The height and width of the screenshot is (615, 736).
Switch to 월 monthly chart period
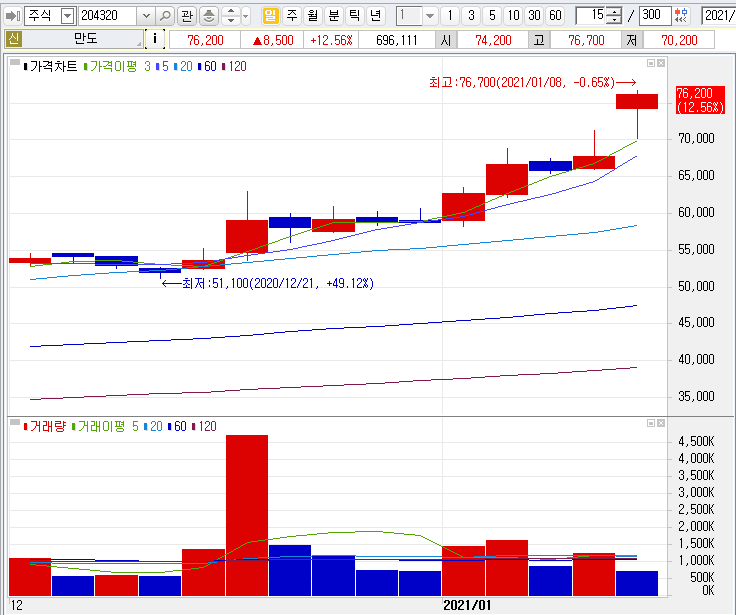pos(313,16)
